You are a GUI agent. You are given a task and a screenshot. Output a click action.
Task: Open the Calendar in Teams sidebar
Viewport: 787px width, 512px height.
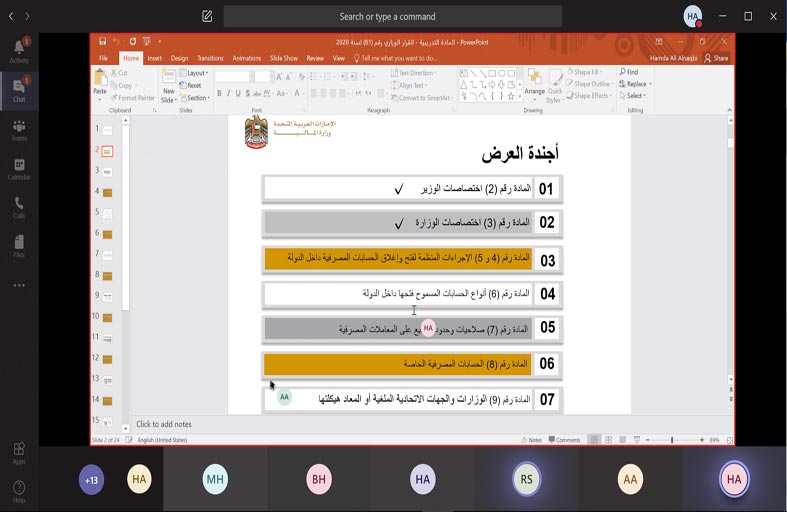point(19,168)
